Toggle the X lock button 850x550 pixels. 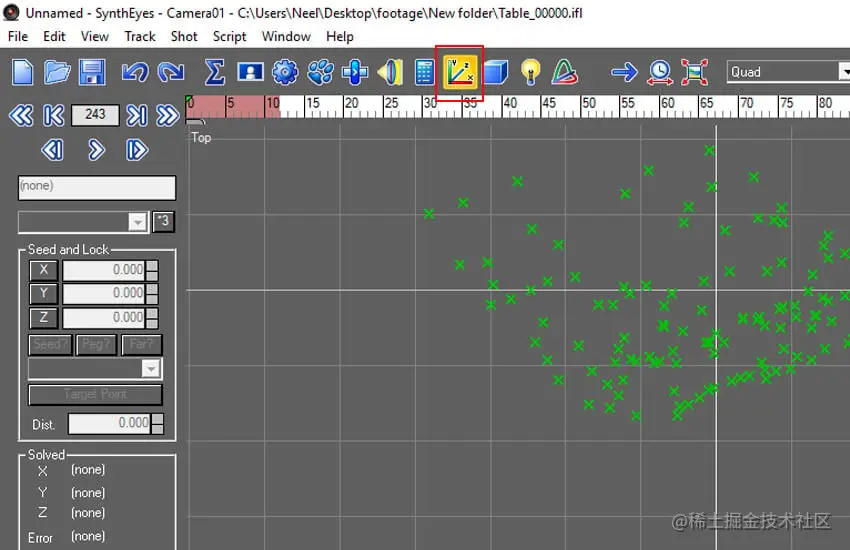[x=43, y=270]
